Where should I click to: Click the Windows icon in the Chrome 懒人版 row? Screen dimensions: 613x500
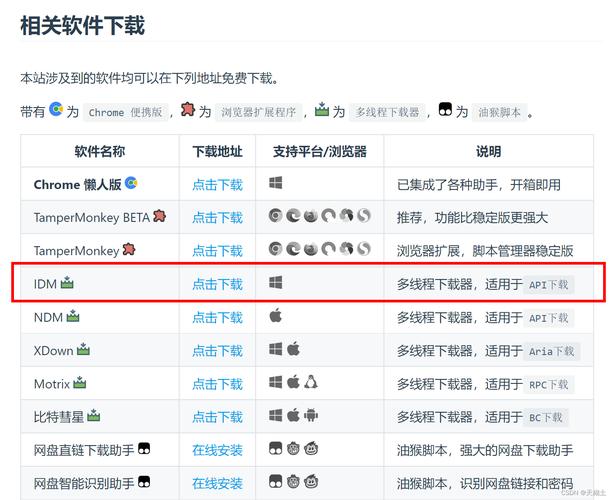pyautogui.click(x=276, y=183)
